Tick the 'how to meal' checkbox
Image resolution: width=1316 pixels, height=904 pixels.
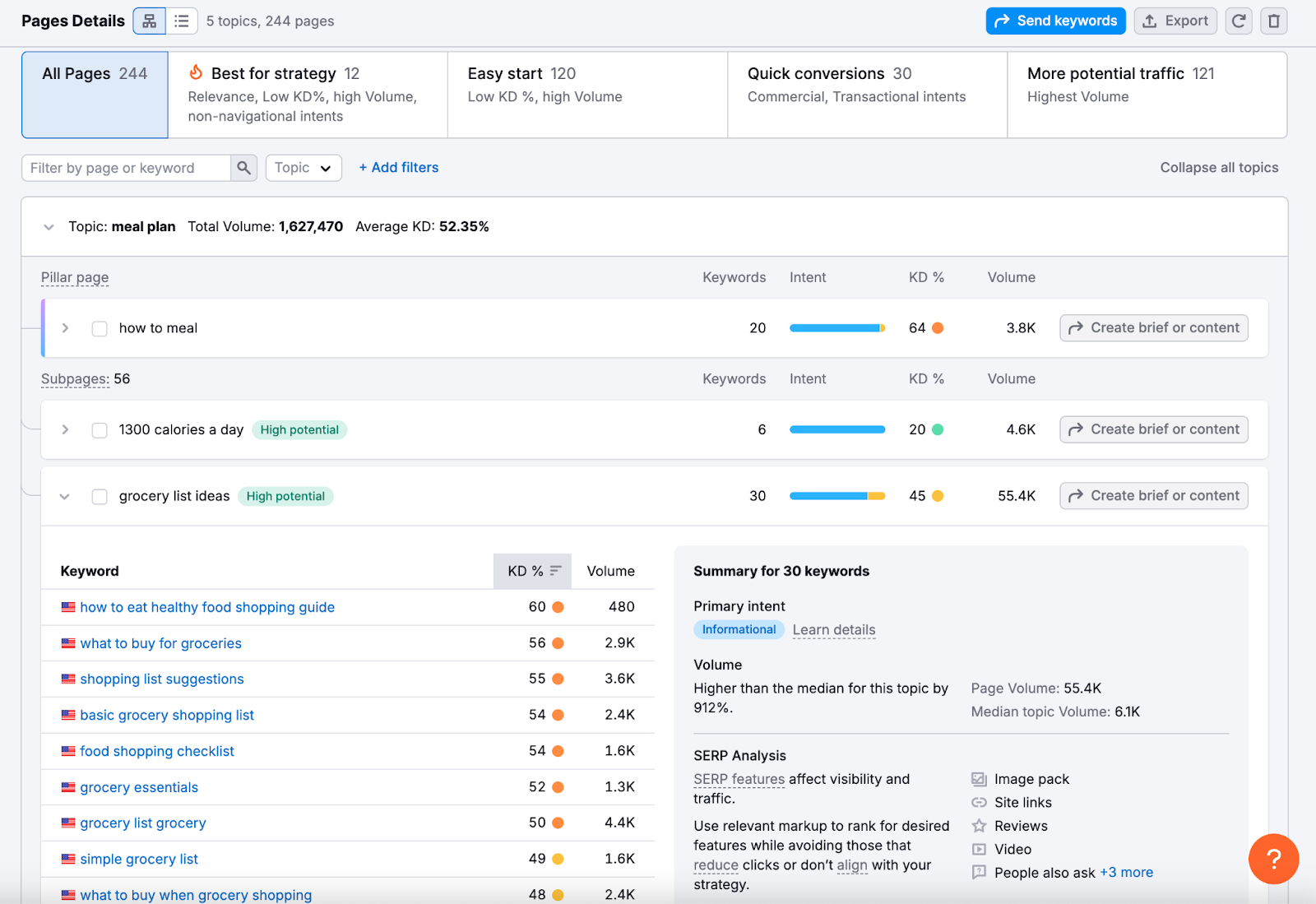coord(100,329)
